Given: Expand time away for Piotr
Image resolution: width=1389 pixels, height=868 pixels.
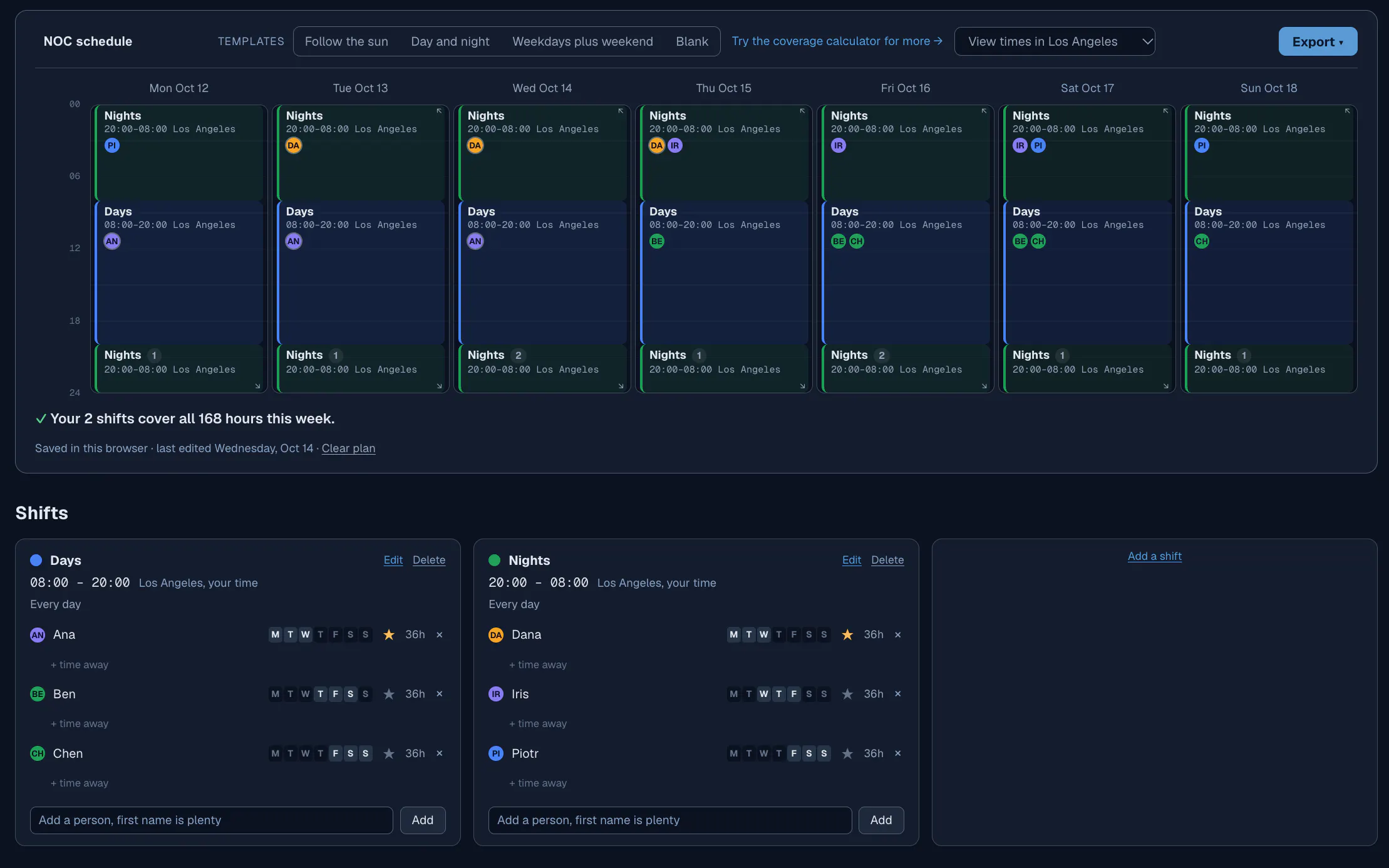Looking at the screenshot, I should (x=538, y=783).
